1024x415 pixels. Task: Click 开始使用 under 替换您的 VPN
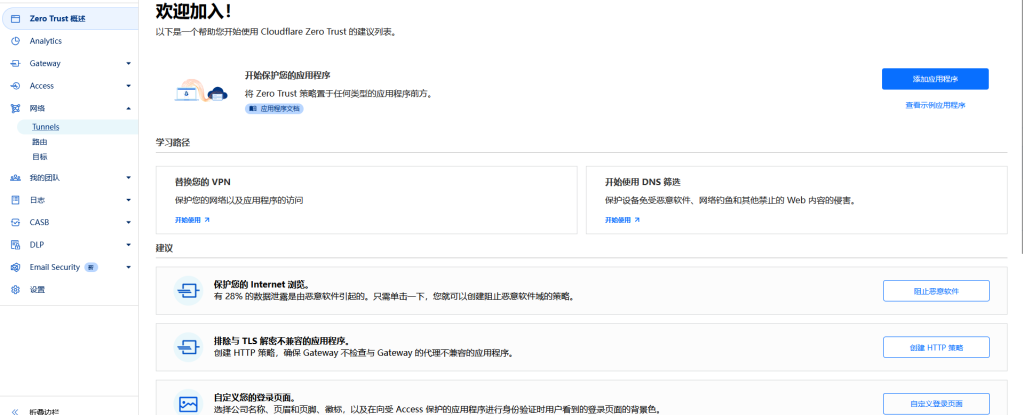(188, 220)
